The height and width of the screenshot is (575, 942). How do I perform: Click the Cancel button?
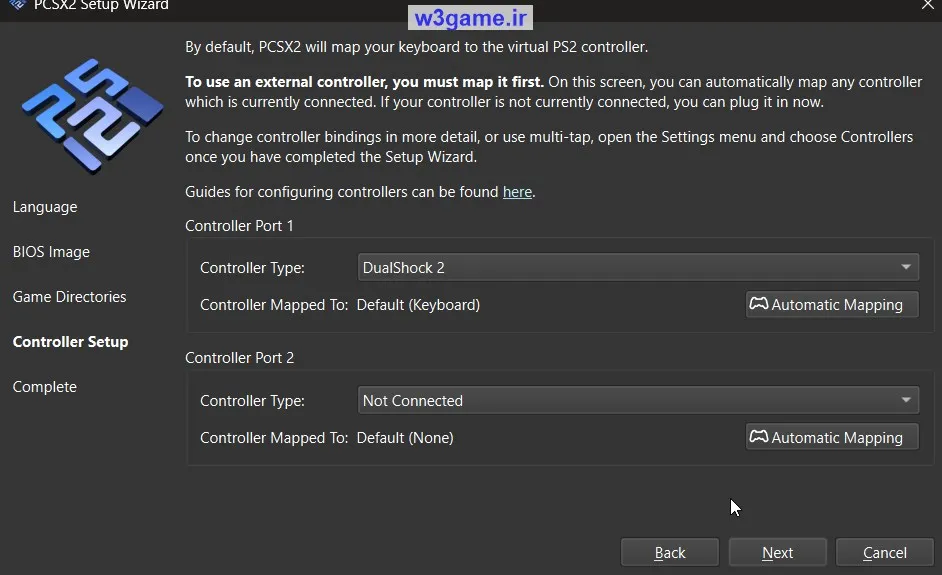click(885, 552)
